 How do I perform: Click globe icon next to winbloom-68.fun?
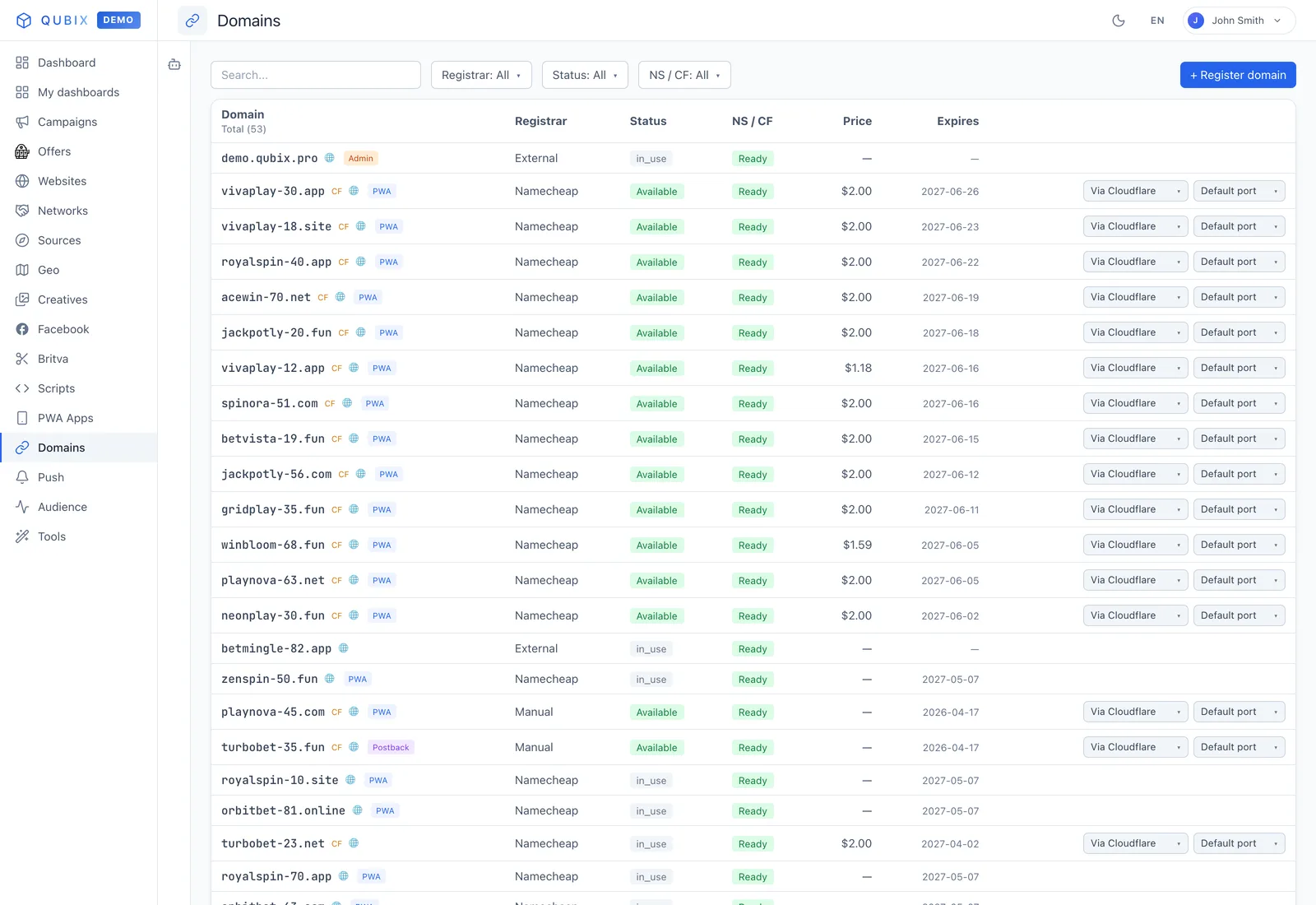354,545
